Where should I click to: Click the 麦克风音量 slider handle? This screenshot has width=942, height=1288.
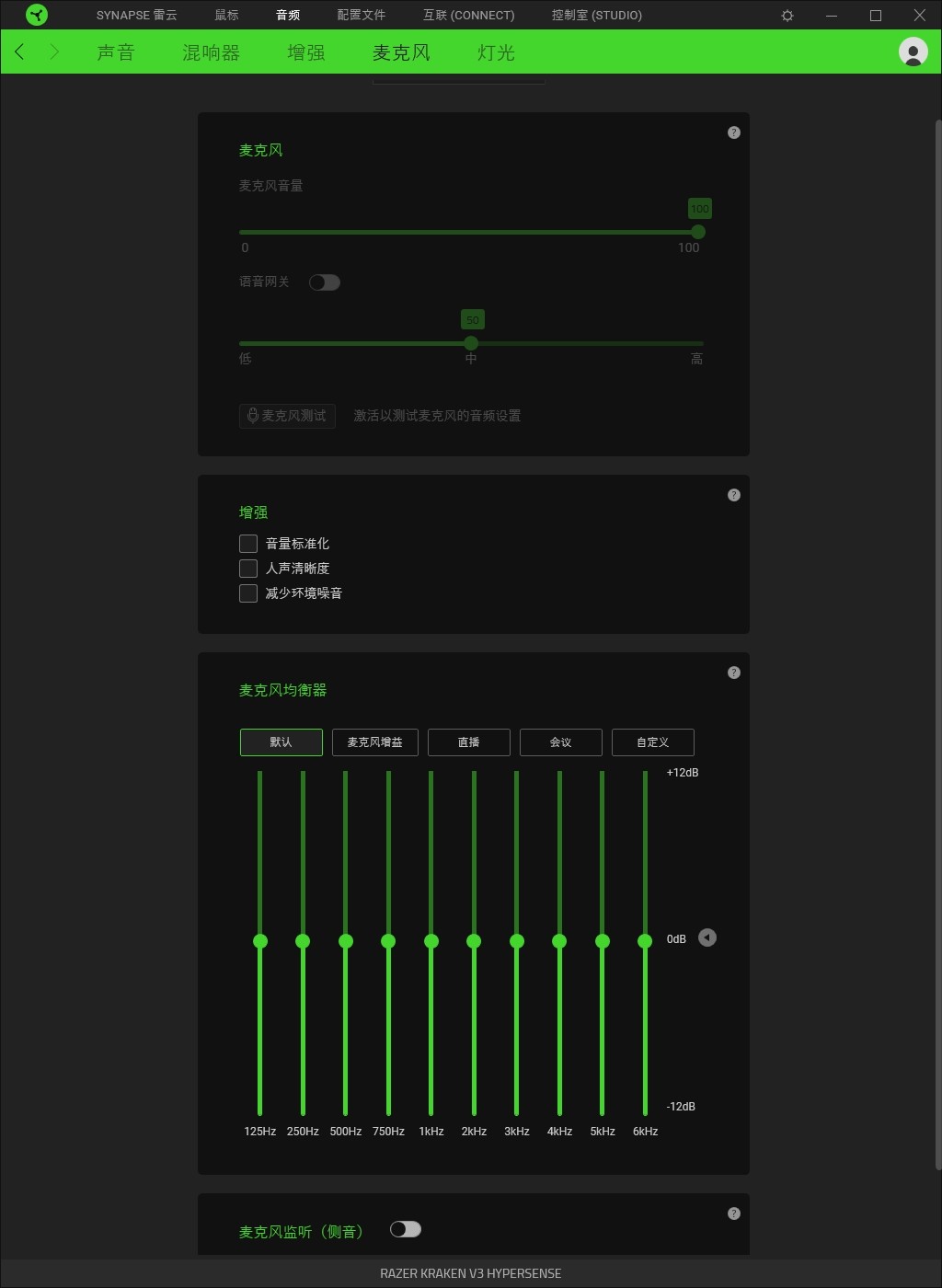(x=698, y=232)
